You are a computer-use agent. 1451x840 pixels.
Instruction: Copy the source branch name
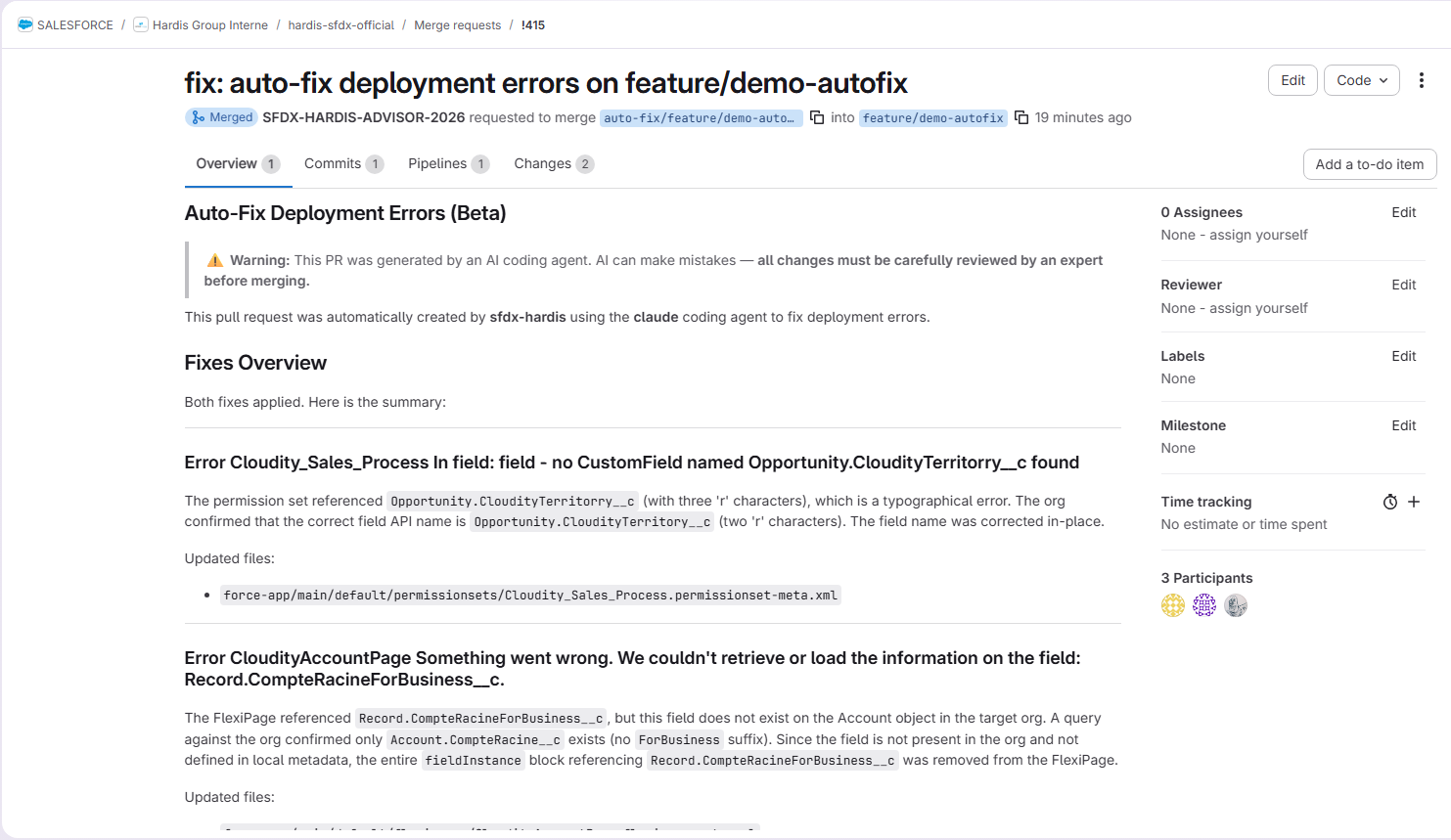point(817,117)
